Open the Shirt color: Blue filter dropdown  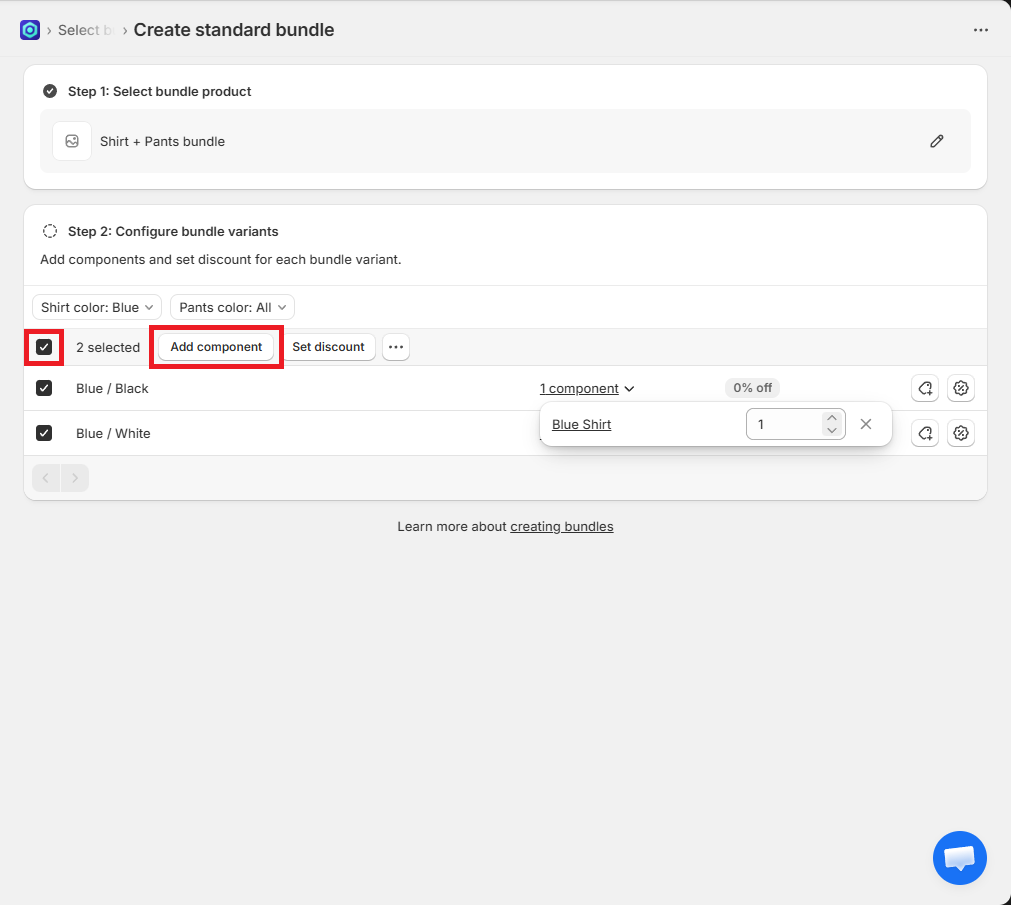click(97, 307)
